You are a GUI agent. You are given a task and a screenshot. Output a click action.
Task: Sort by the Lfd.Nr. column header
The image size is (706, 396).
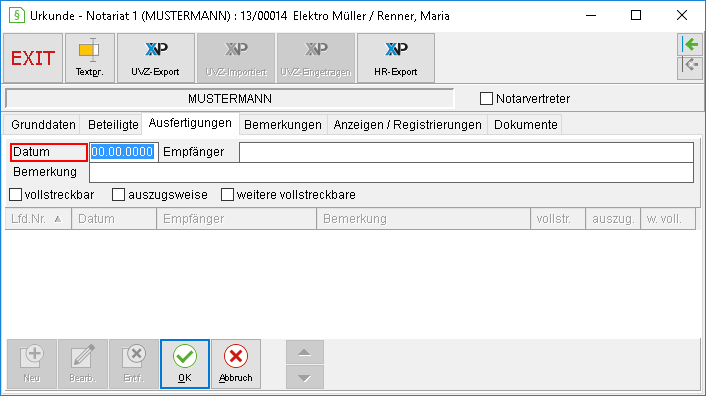pos(38,219)
